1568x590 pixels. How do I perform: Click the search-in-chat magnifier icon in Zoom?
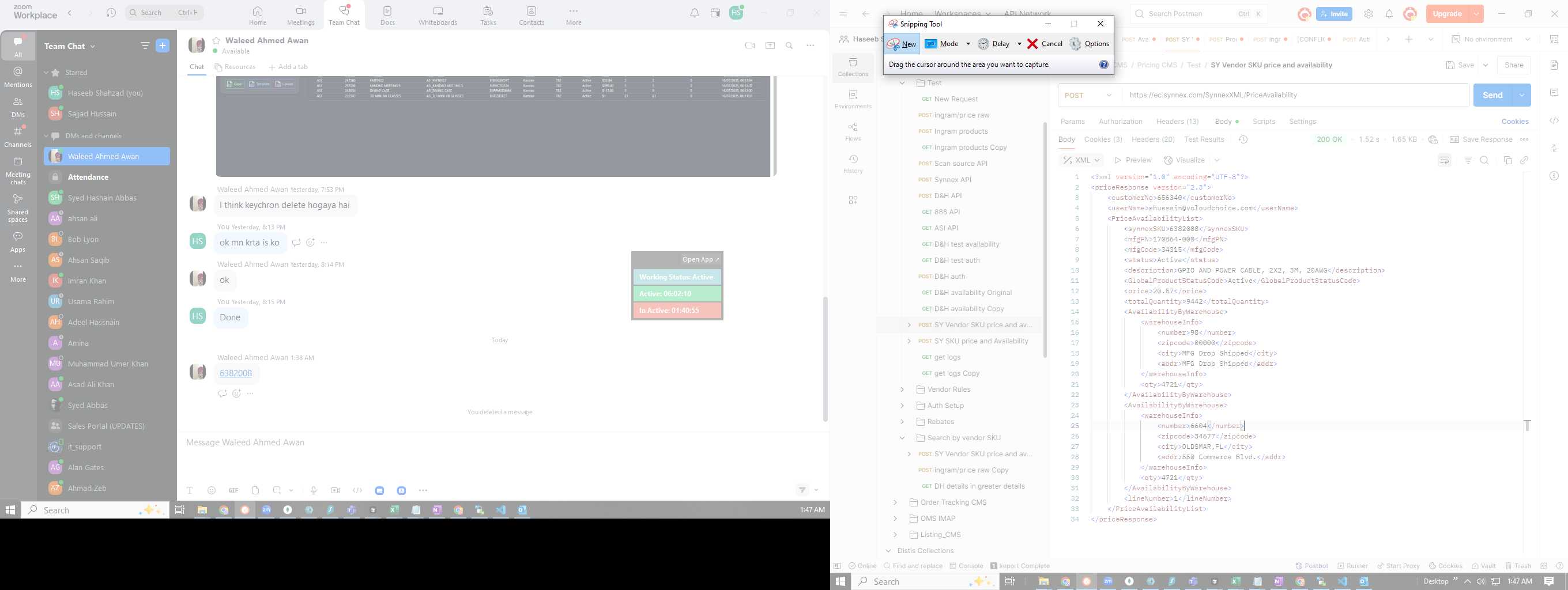pyautogui.click(x=790, y=46)
